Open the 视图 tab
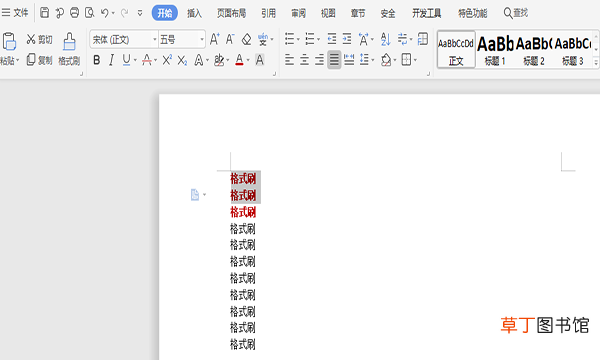The height and width of the screenshot is (360, 600). tap(328, 13)
